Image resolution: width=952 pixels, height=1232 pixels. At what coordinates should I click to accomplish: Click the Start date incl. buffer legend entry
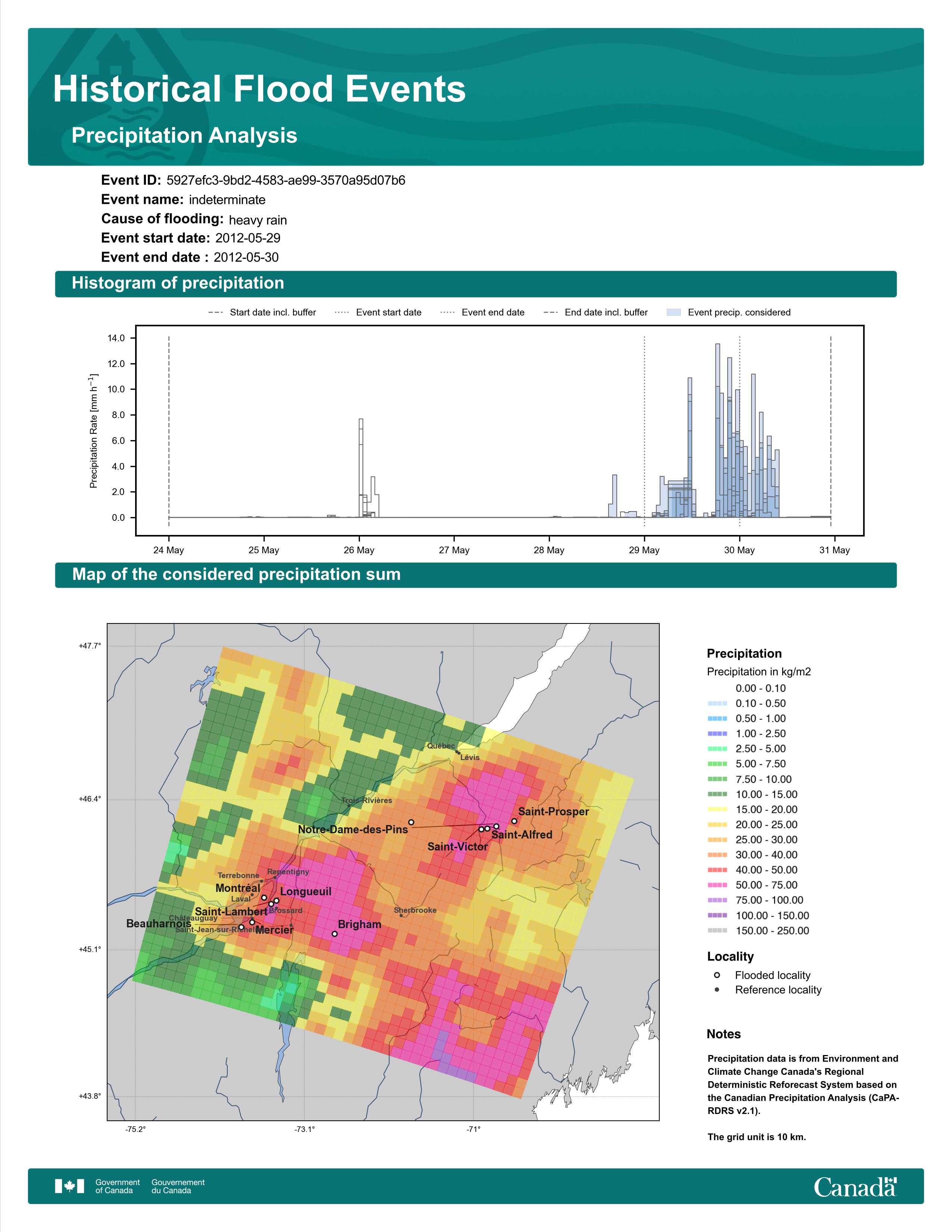(x=262, y=312)
